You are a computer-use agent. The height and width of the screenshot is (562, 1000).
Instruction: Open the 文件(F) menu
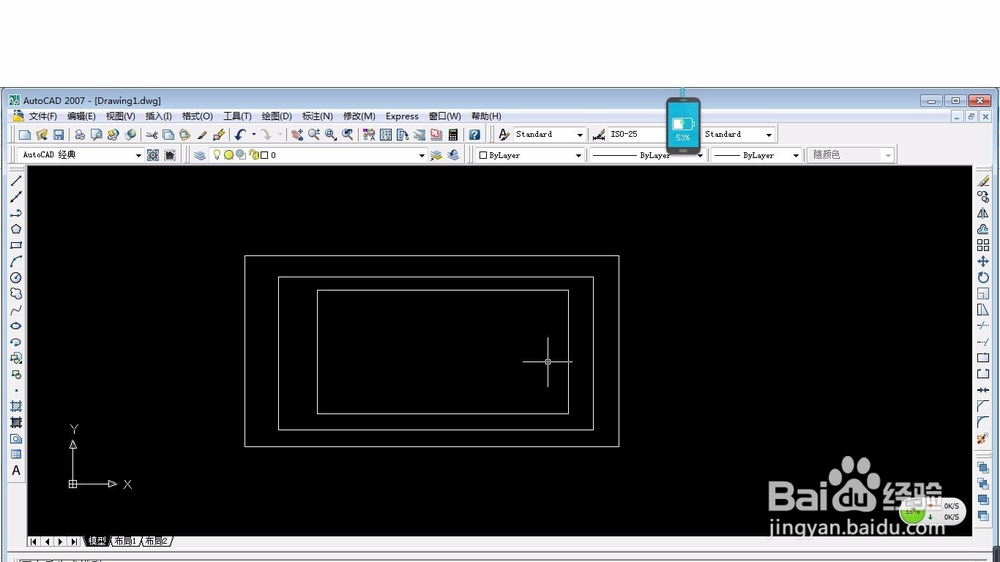coord(42,116)
